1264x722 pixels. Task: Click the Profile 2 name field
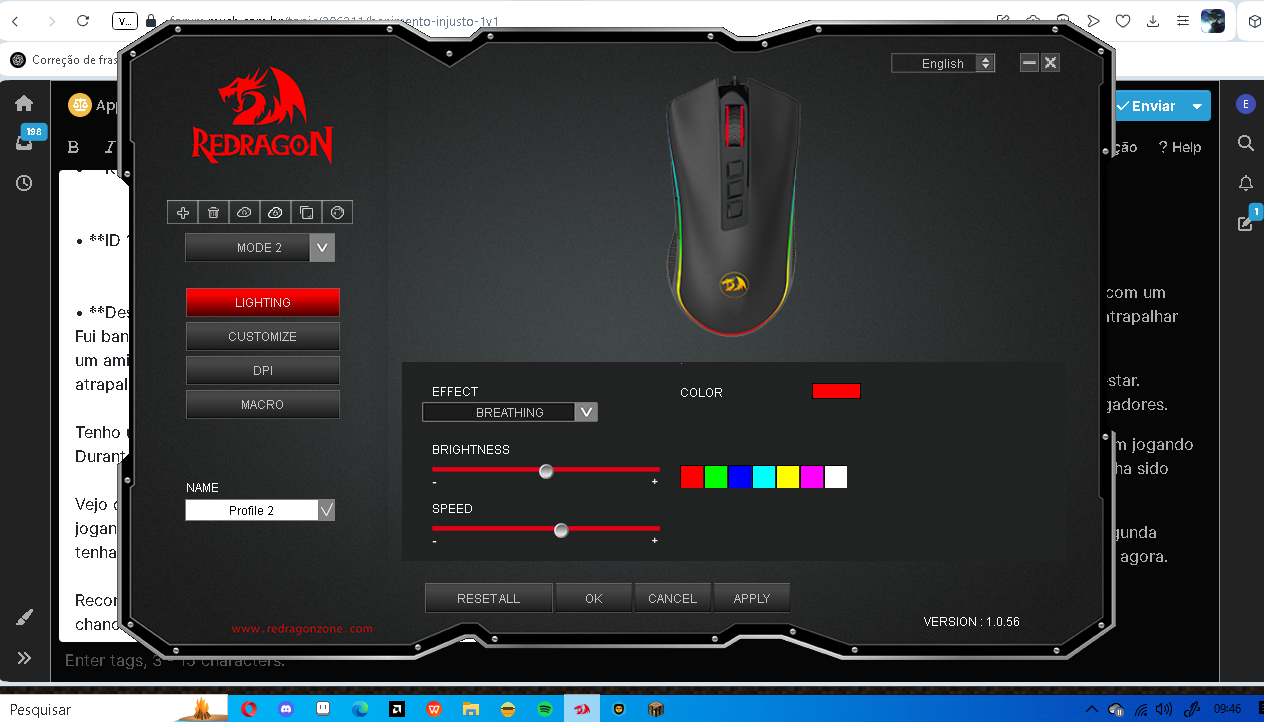[x=251, y=510]
